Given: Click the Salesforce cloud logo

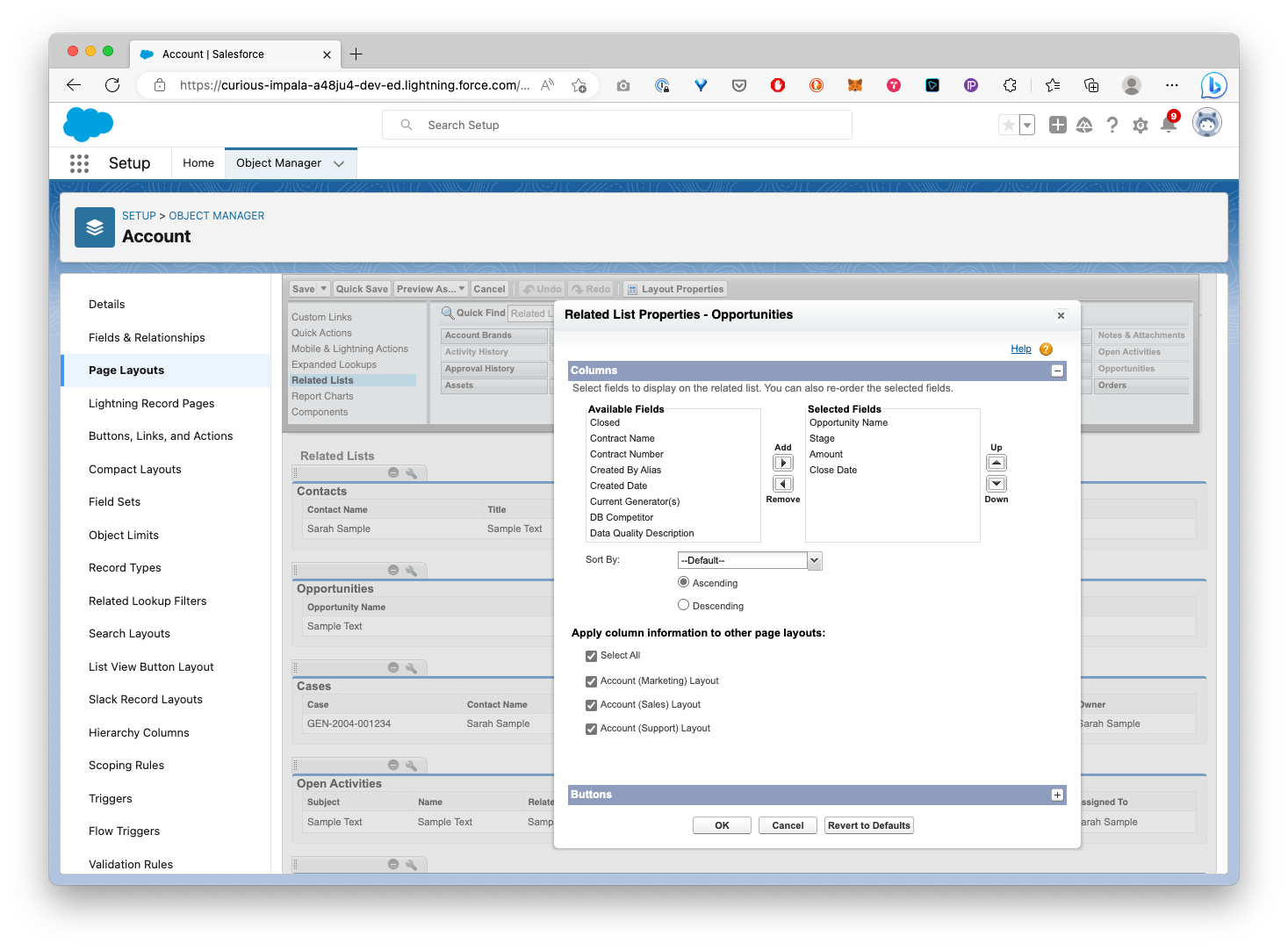Looking at the screenshot, I should click(88, 125).
